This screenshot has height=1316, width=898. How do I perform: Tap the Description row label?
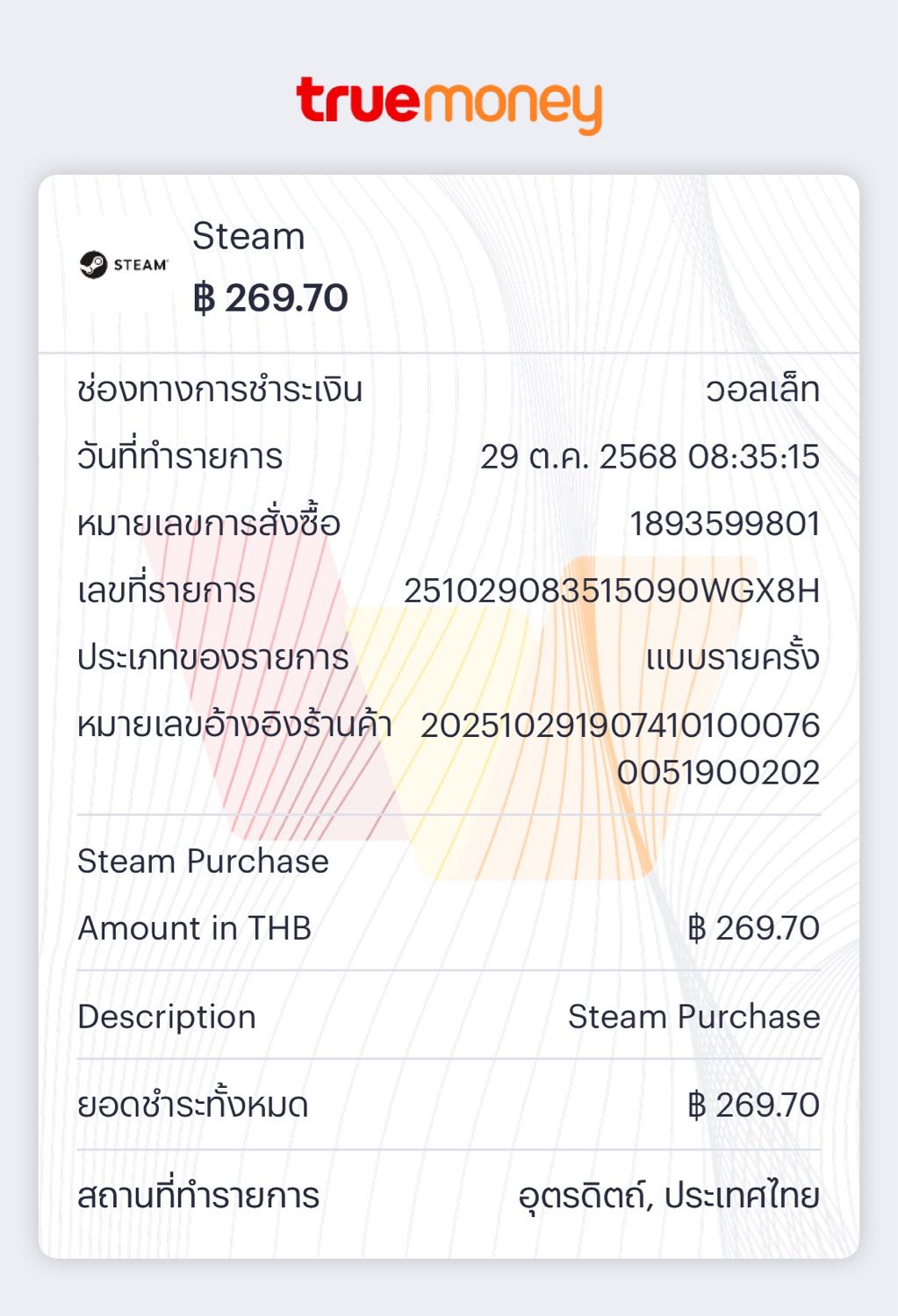167,1017
